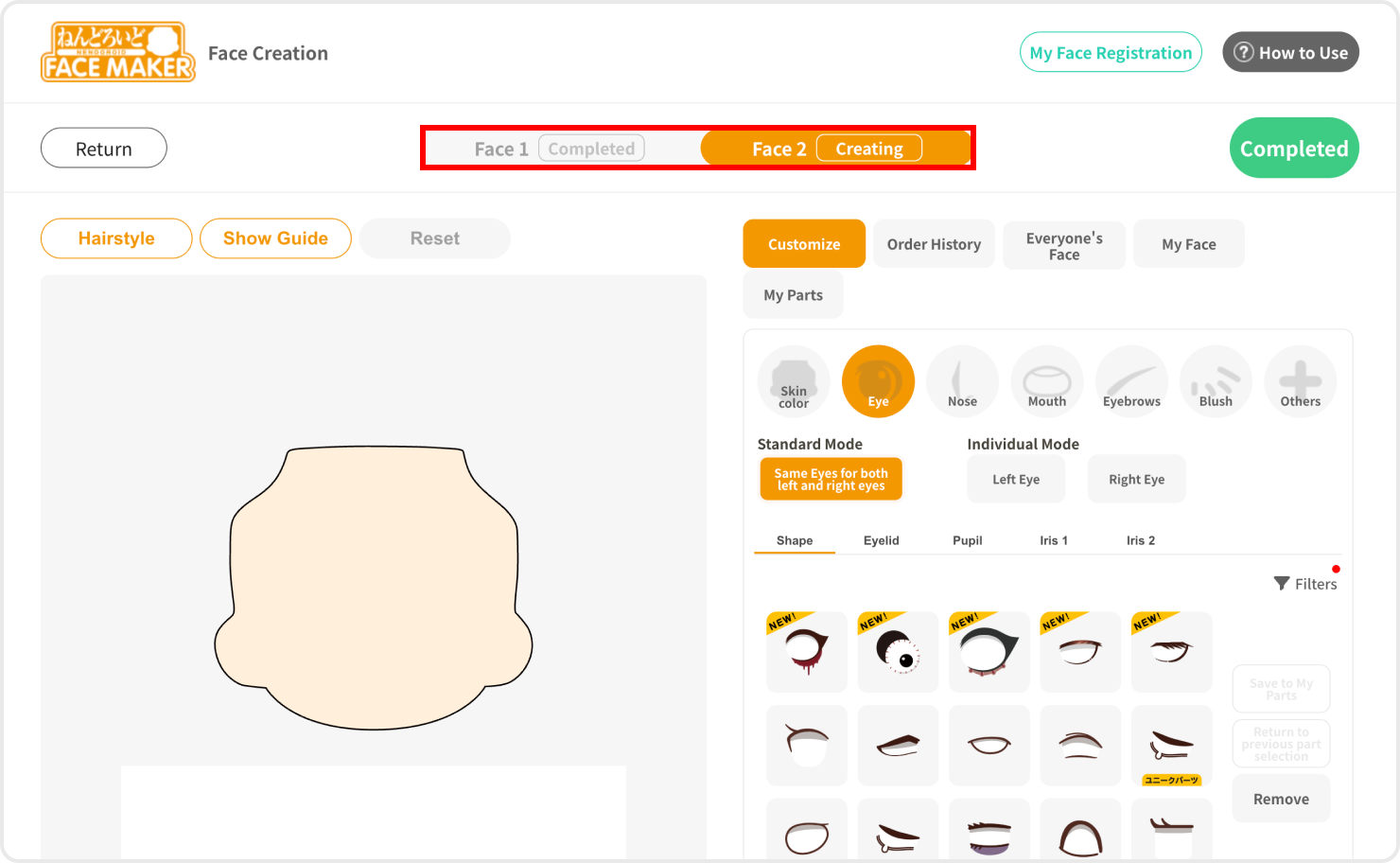Open the Order History tab
Viewport: 1400px width, 863px height.
934,244
